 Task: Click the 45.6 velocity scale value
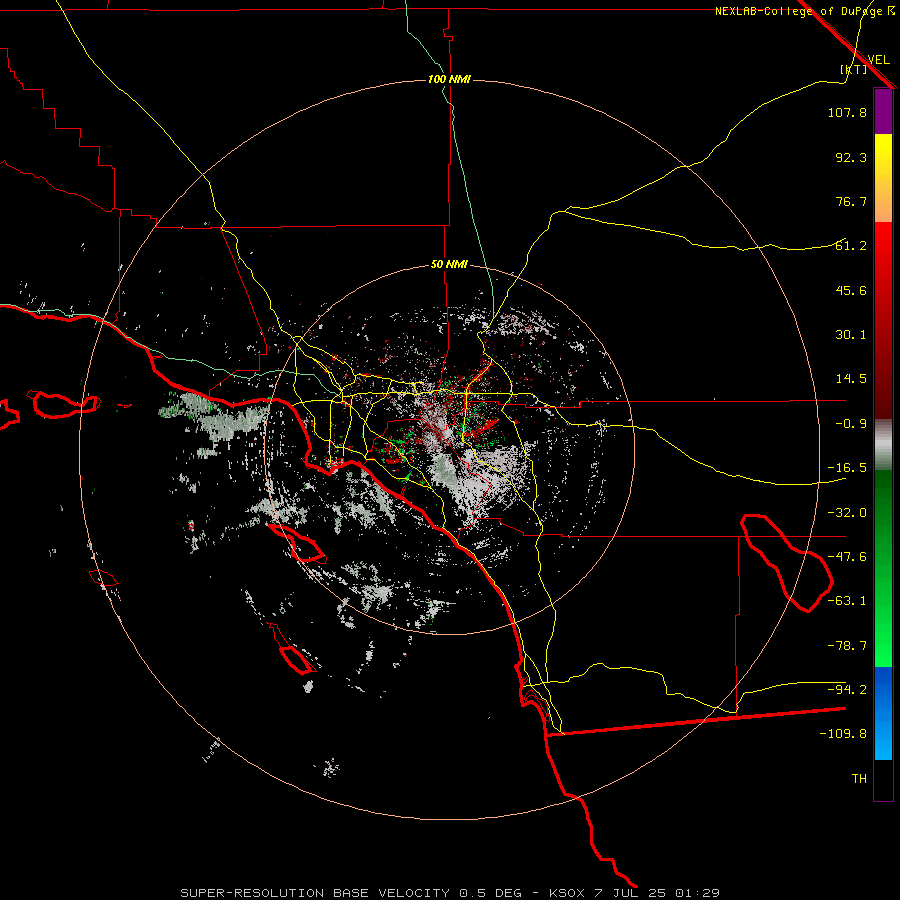(851, 290)
